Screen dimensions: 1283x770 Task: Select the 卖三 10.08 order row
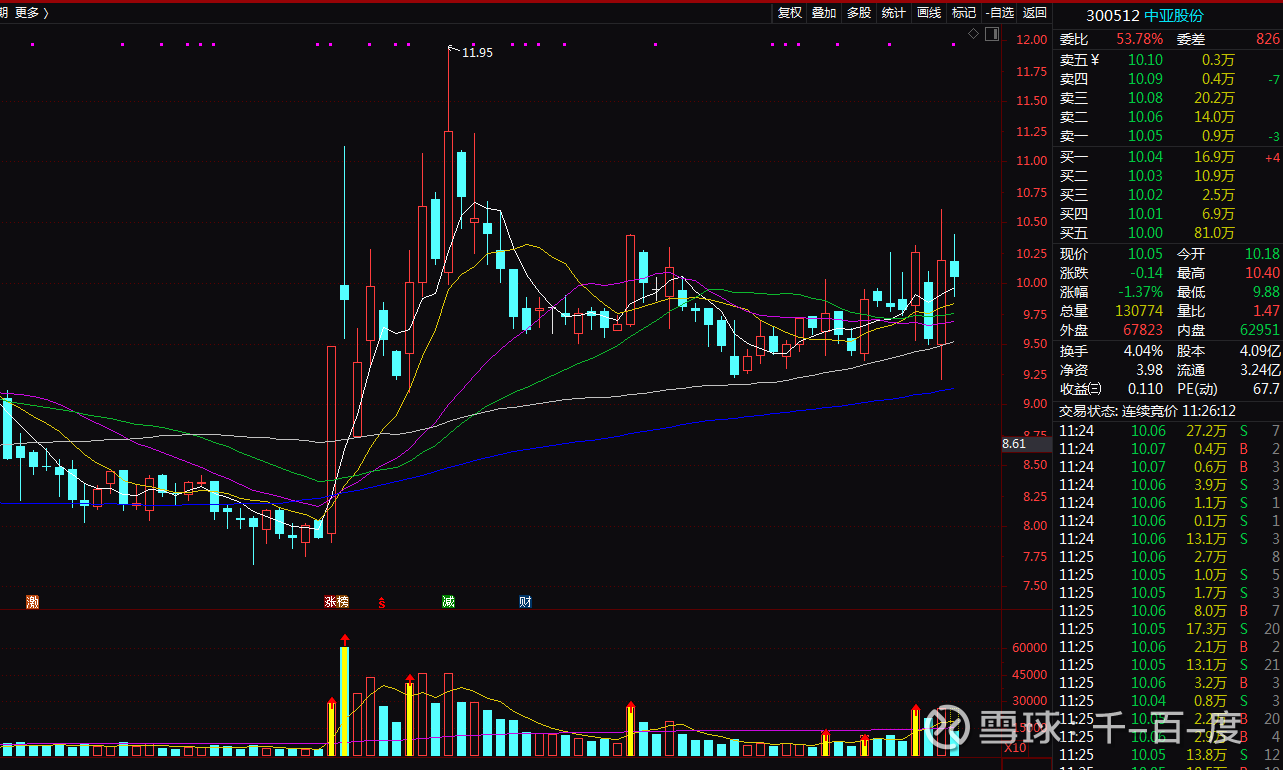tap(1168, 98)
